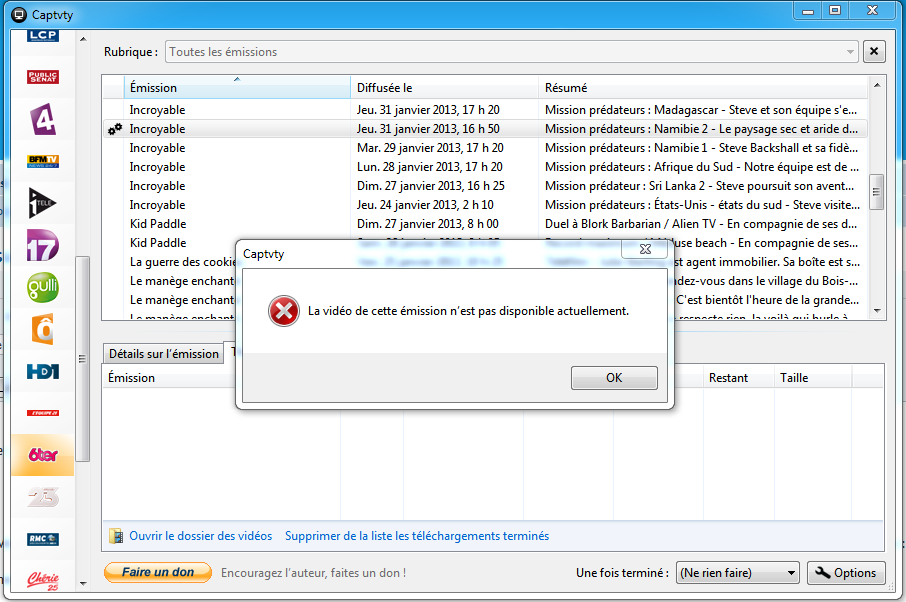
Task: Click OK in the error dialog
Action: pos(614,378)
